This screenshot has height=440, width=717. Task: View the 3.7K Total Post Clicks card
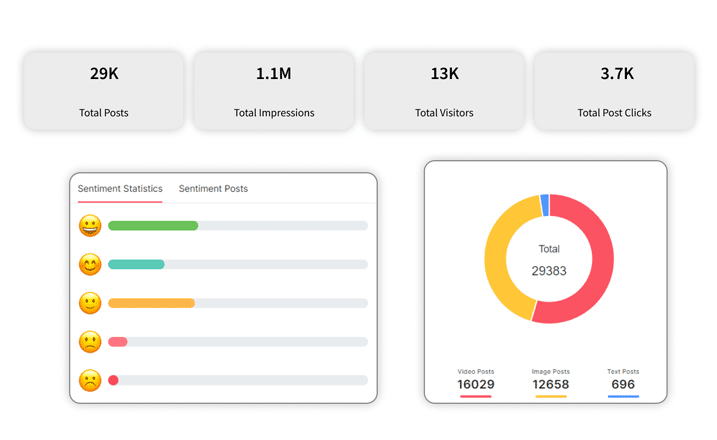(614, 91)
